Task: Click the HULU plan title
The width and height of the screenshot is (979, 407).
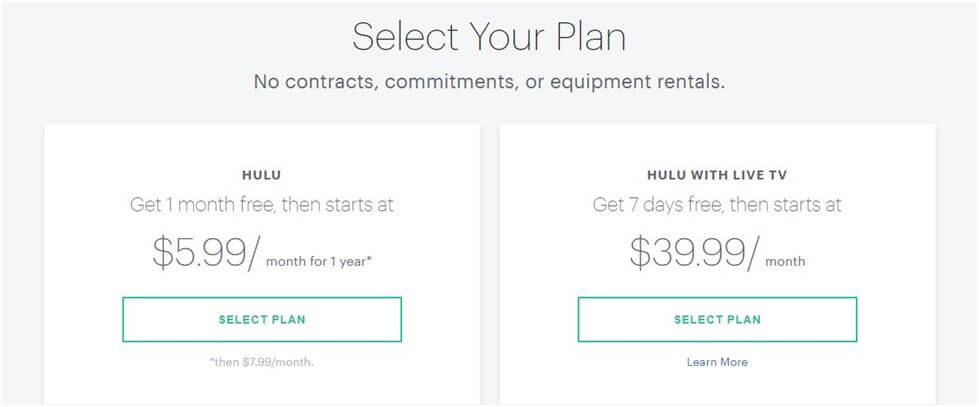Action: coord(262,173)
